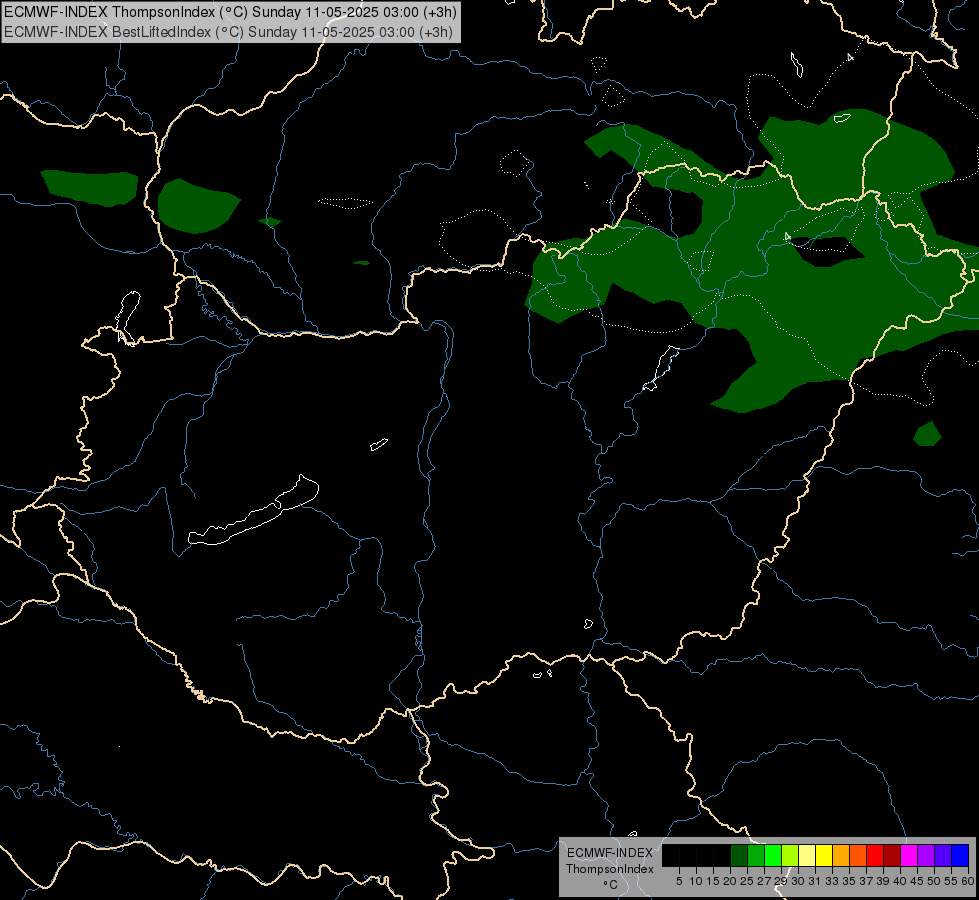Click the legend tick value 60
The image size is (979, 900).
click(x=968, y=881)
